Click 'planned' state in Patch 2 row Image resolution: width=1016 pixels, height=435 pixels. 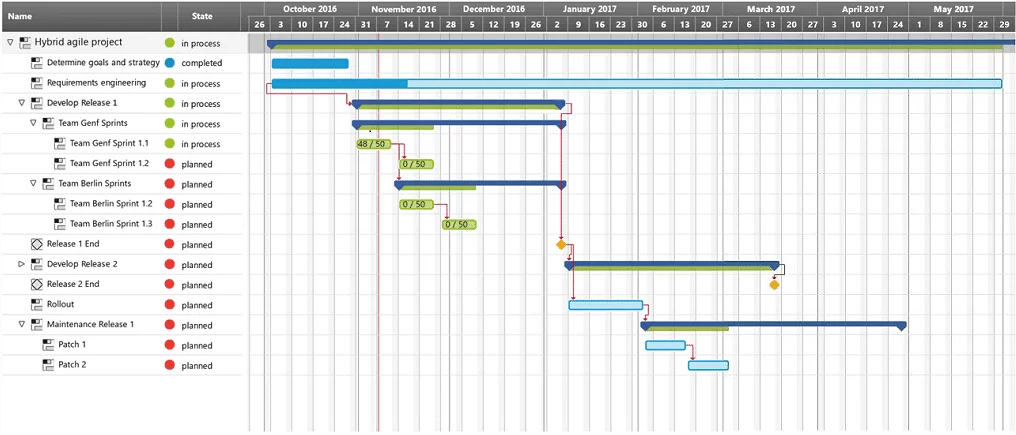click(x=197, y=366)
